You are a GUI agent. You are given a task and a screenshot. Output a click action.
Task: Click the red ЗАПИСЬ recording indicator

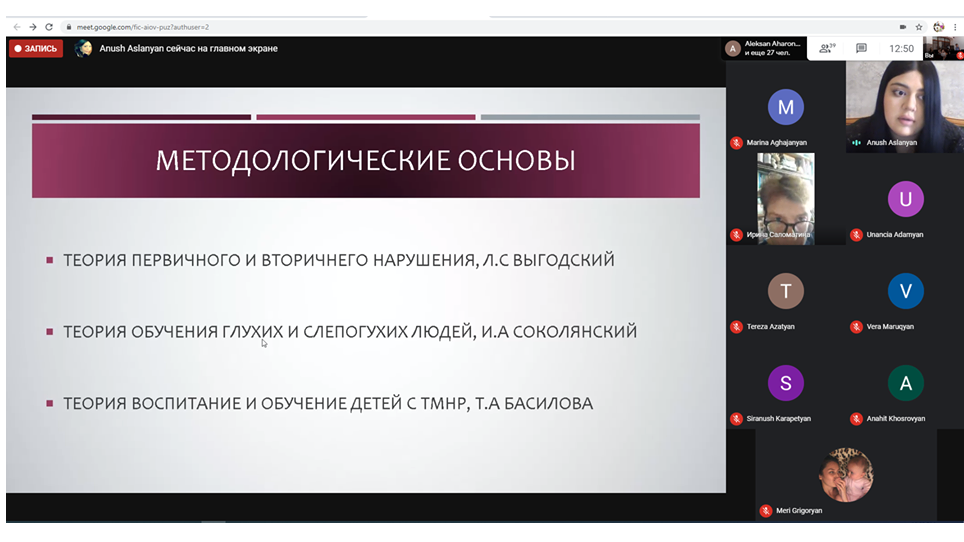36,48
